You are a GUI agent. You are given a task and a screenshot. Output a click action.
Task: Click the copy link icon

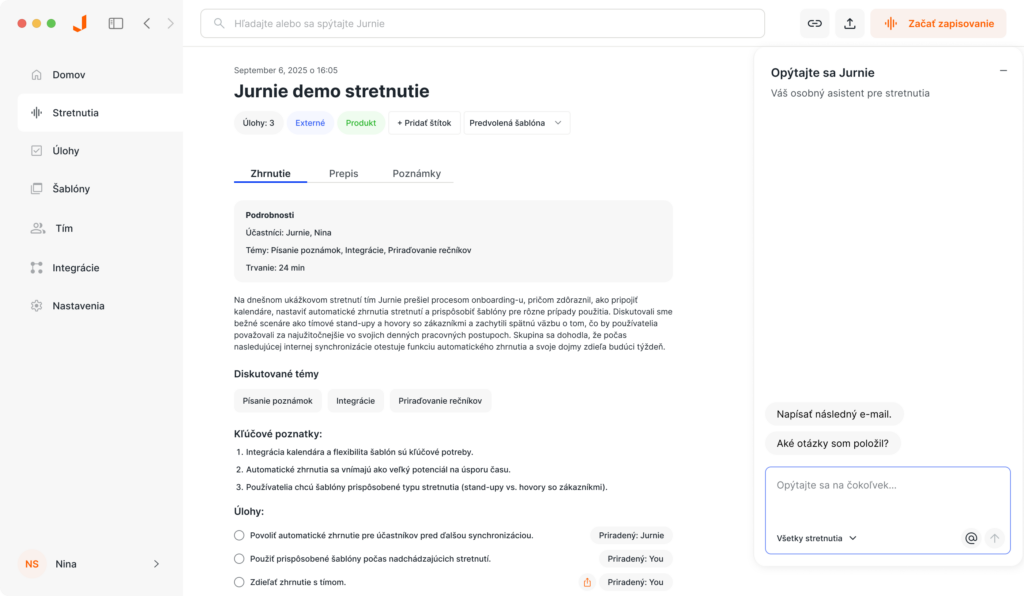(815, 23)
